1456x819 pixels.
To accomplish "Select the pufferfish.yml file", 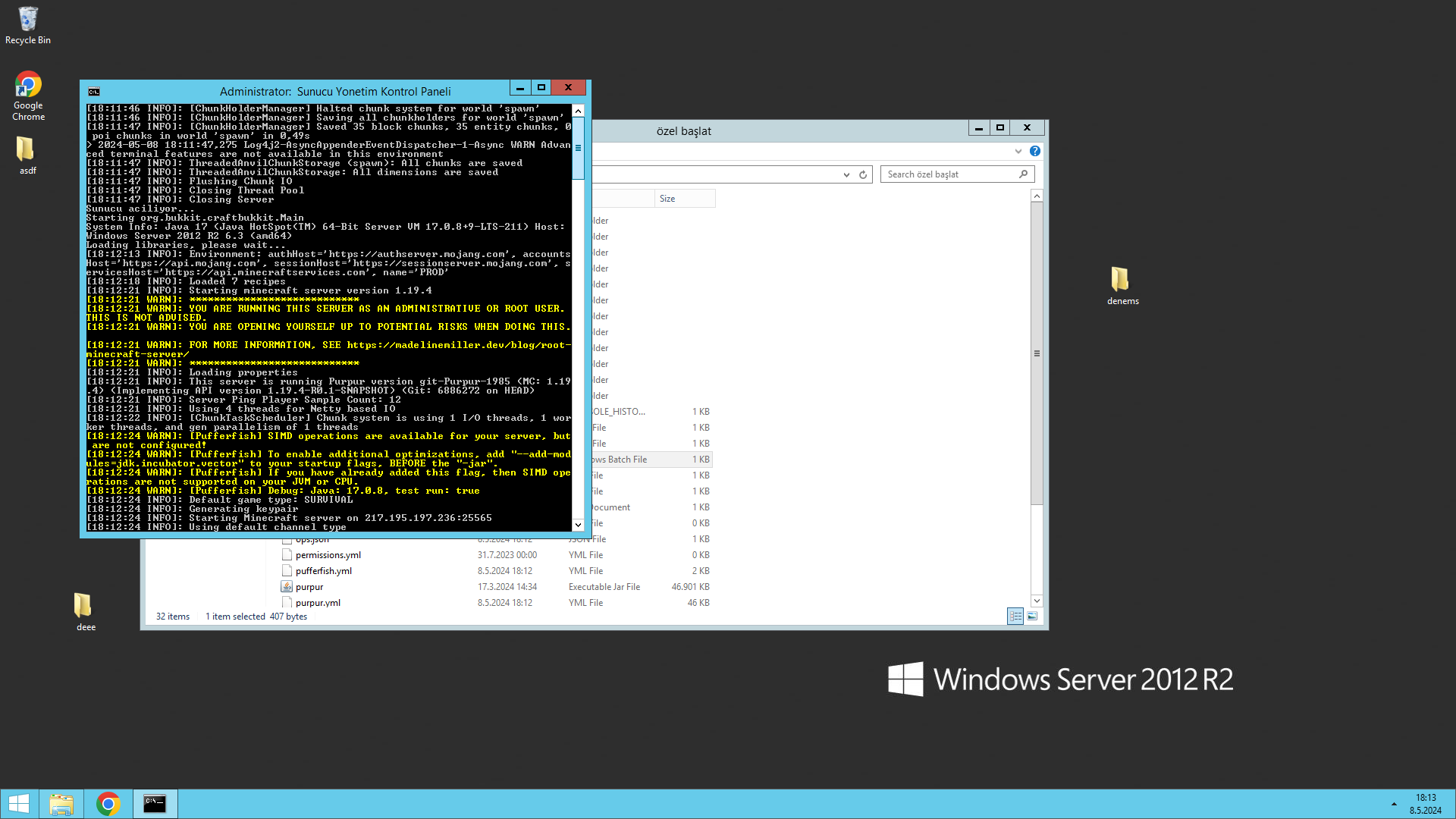I will (x=323, y=571).
